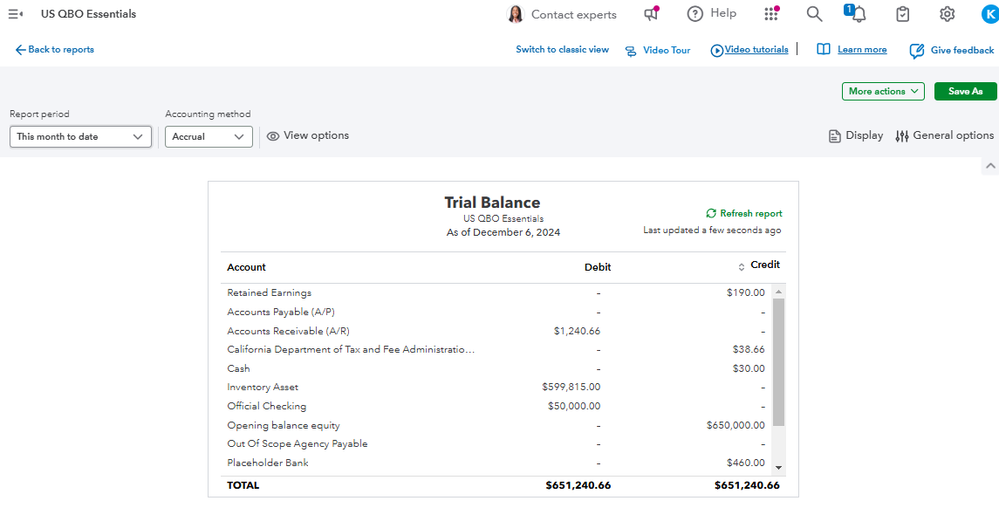999x509 pixels.
Task: Open the Display options menu
Action: (856, 136)
